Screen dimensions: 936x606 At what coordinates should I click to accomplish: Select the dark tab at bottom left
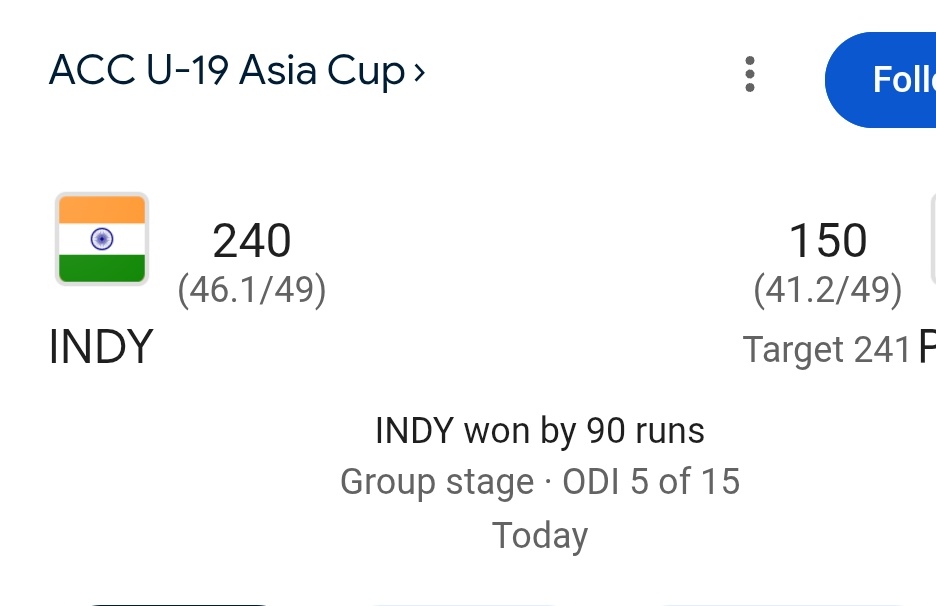[x=180, y=603]
